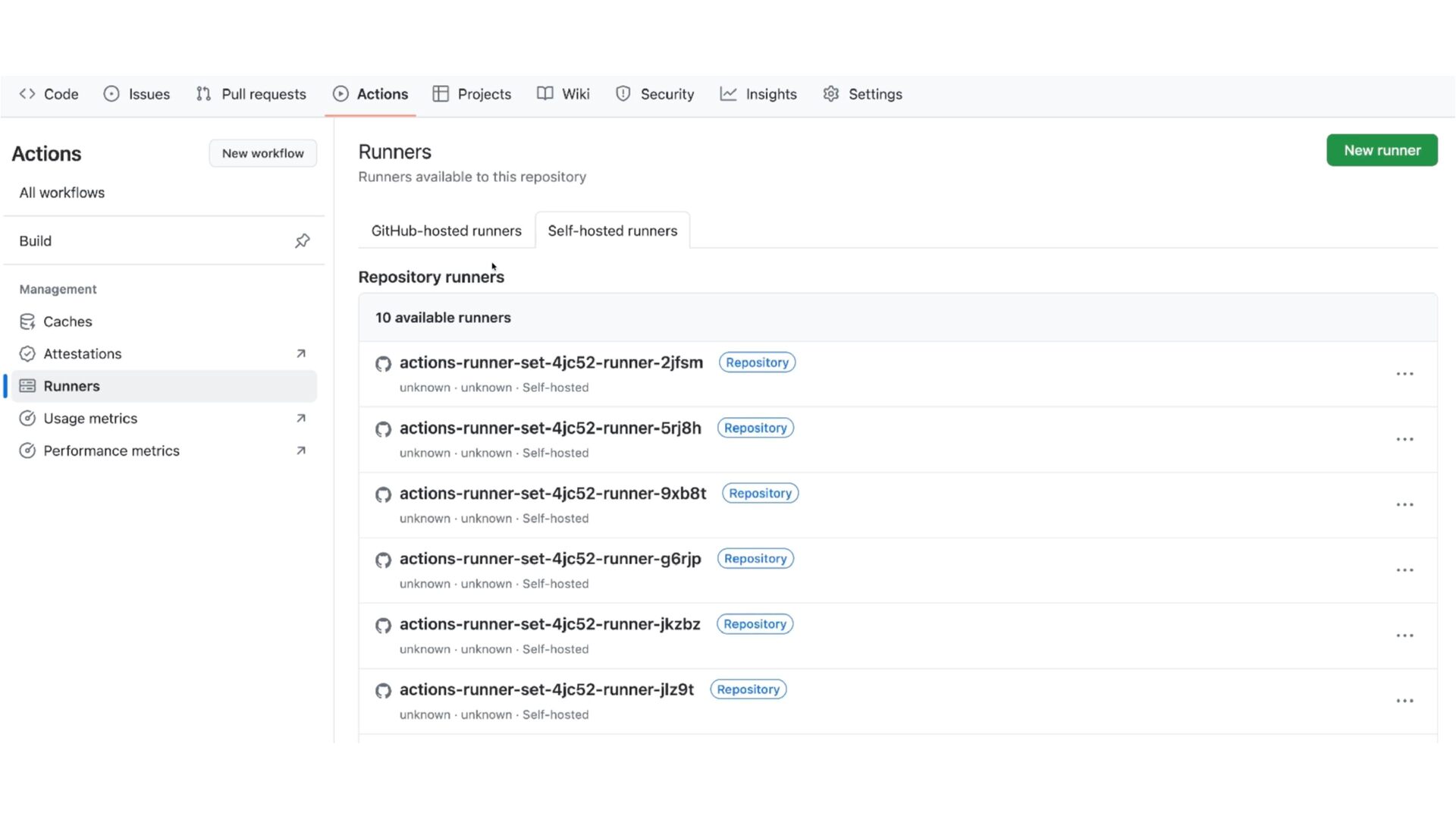This screenshot has width=1456, height=819.
Task: Click the New workflow button
Action: [x=262, y=153]
